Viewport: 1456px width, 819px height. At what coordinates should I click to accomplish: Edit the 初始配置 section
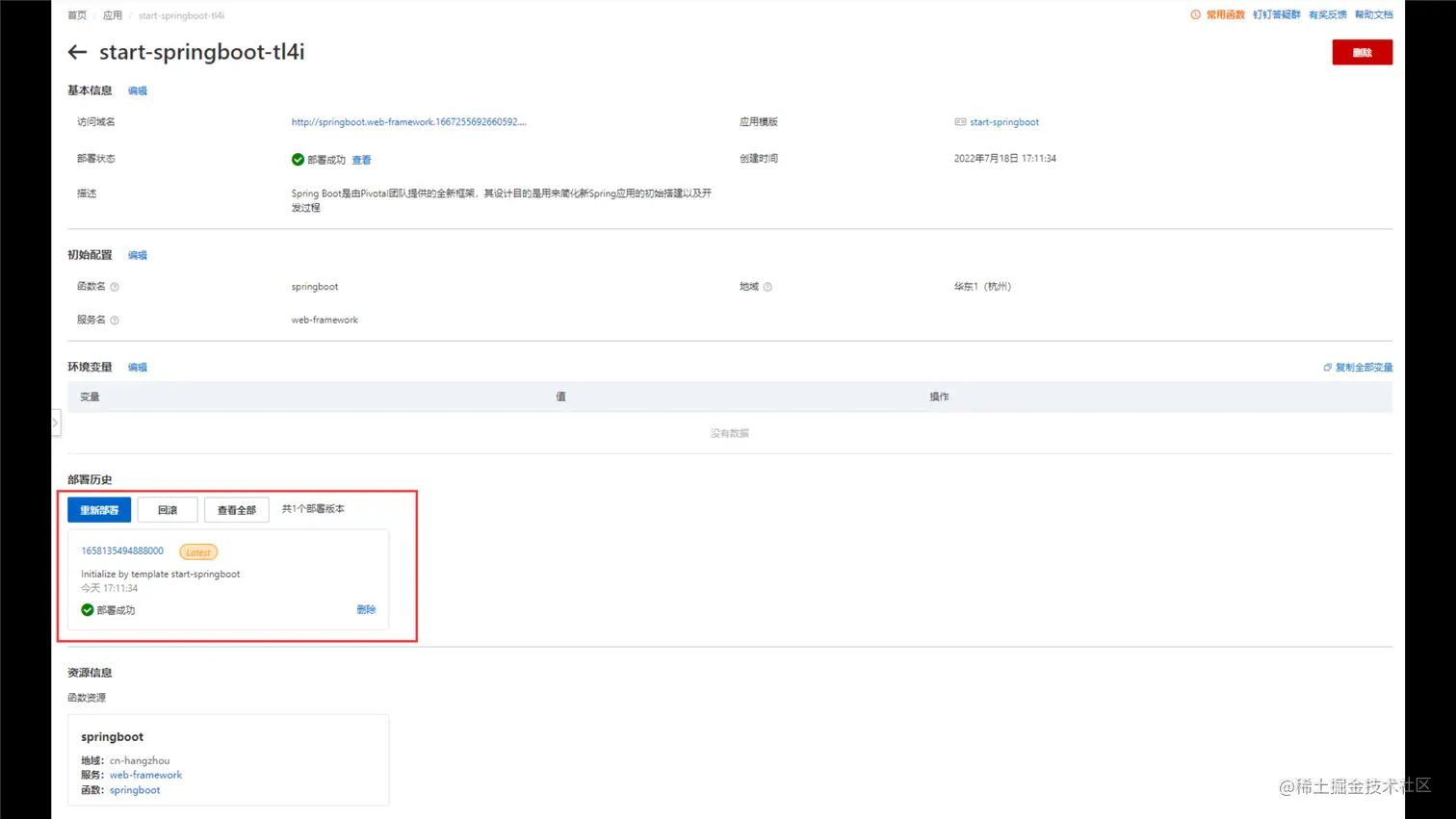[138, 255]
